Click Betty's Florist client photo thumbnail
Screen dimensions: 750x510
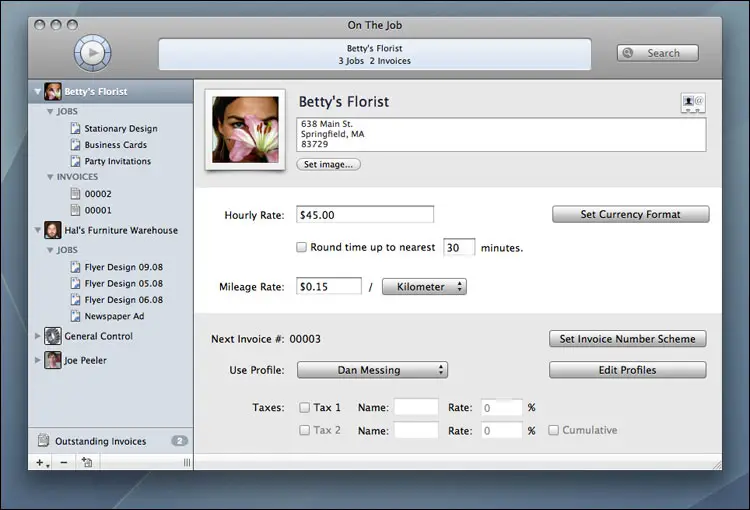click(x=245, y=130)
